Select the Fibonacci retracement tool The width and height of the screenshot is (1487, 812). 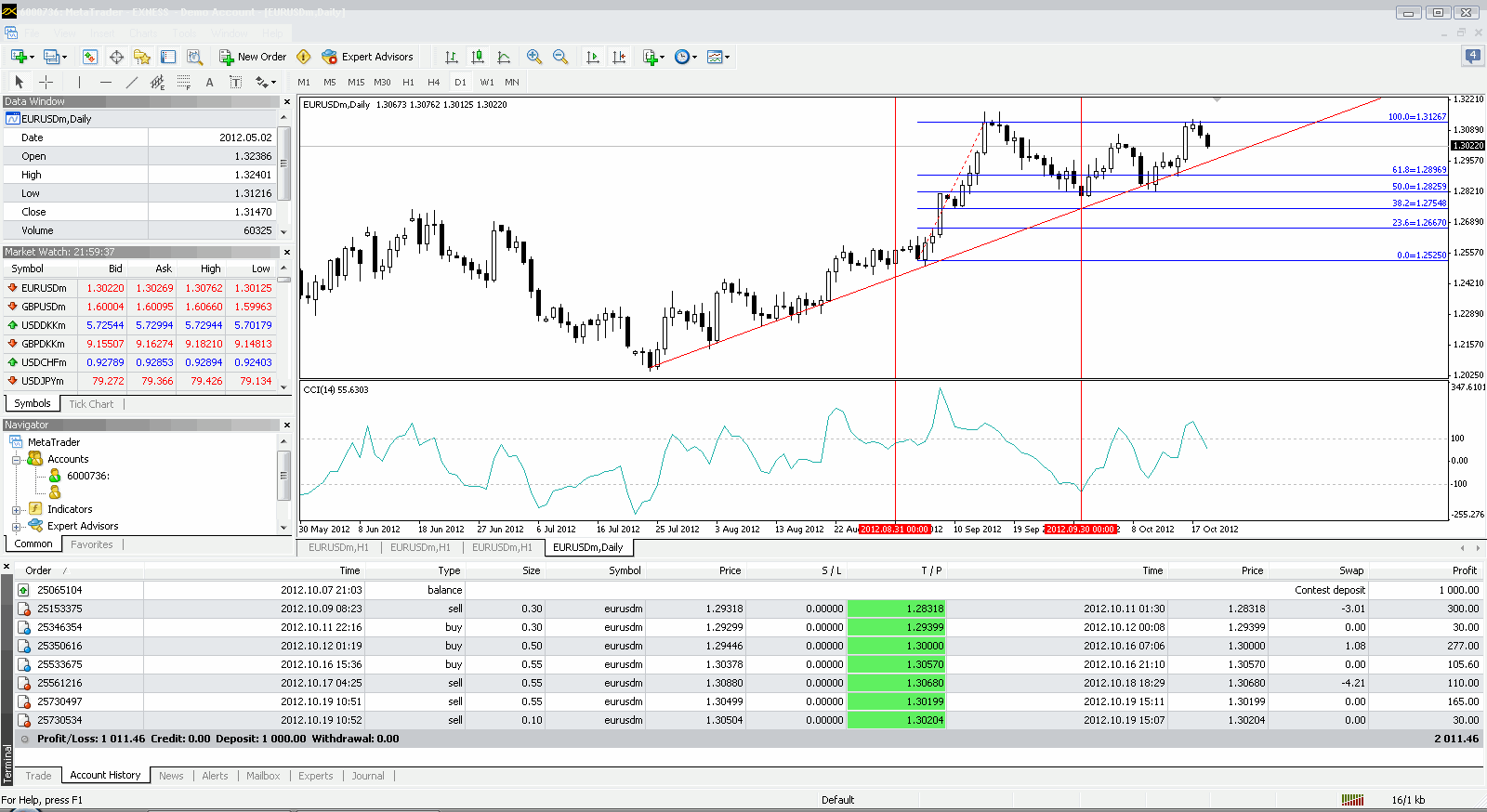click(x=183, y=82)
